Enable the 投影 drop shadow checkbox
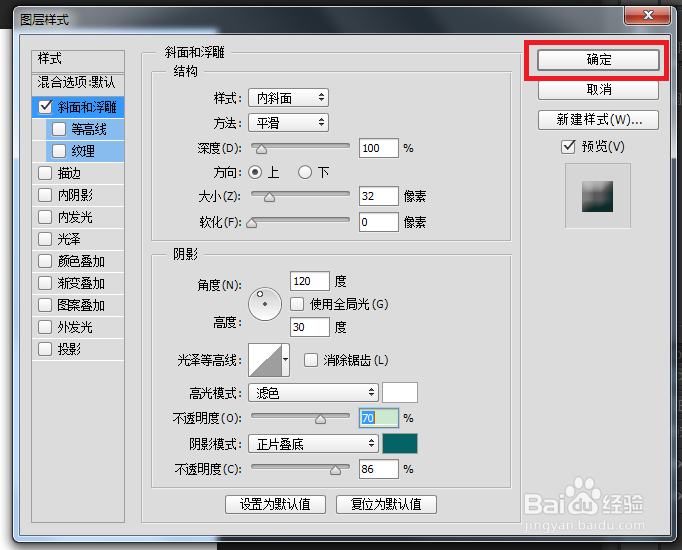682x550 pixels. coord(45,349)
